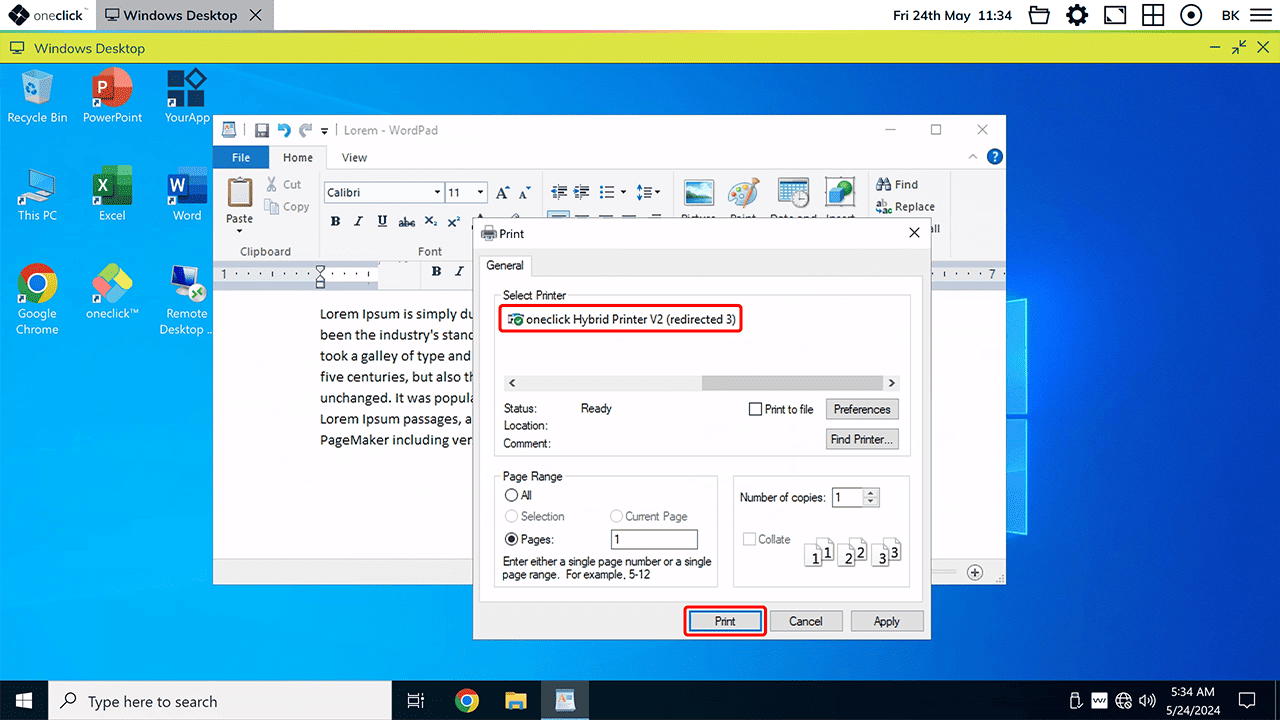
Task: Expand the bullet list style dropdown
Action: 623,193
